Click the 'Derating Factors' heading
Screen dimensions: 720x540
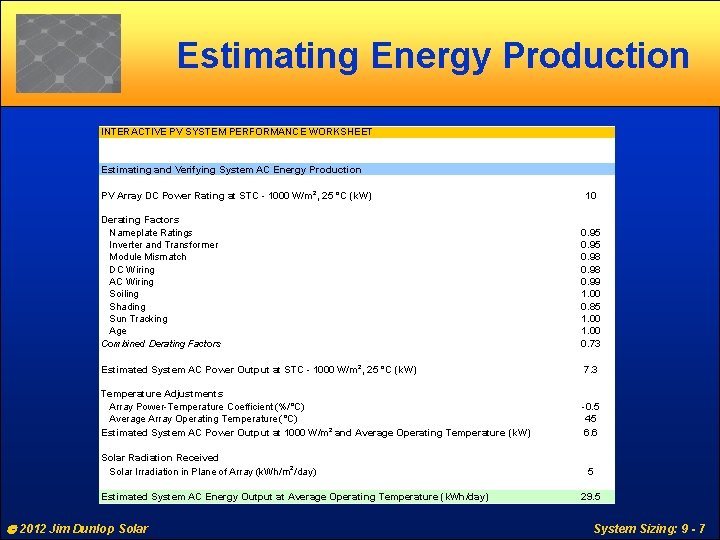(x=140, y=219)
